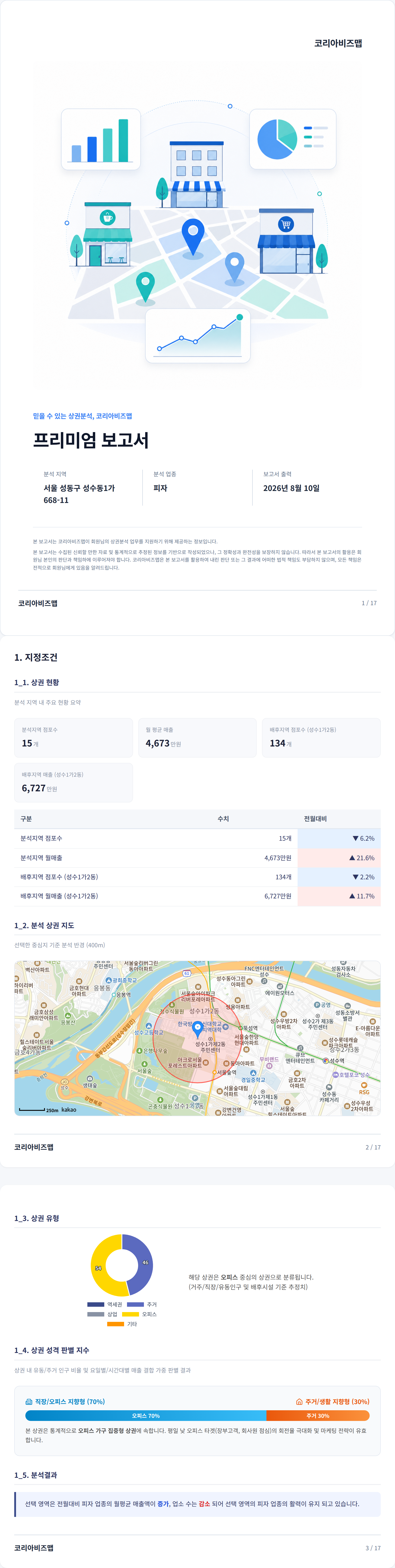Click the 250m scale bar on the map
Image resolution: width=395 pixels, height=1568 pixels.
coord(32,1110)
